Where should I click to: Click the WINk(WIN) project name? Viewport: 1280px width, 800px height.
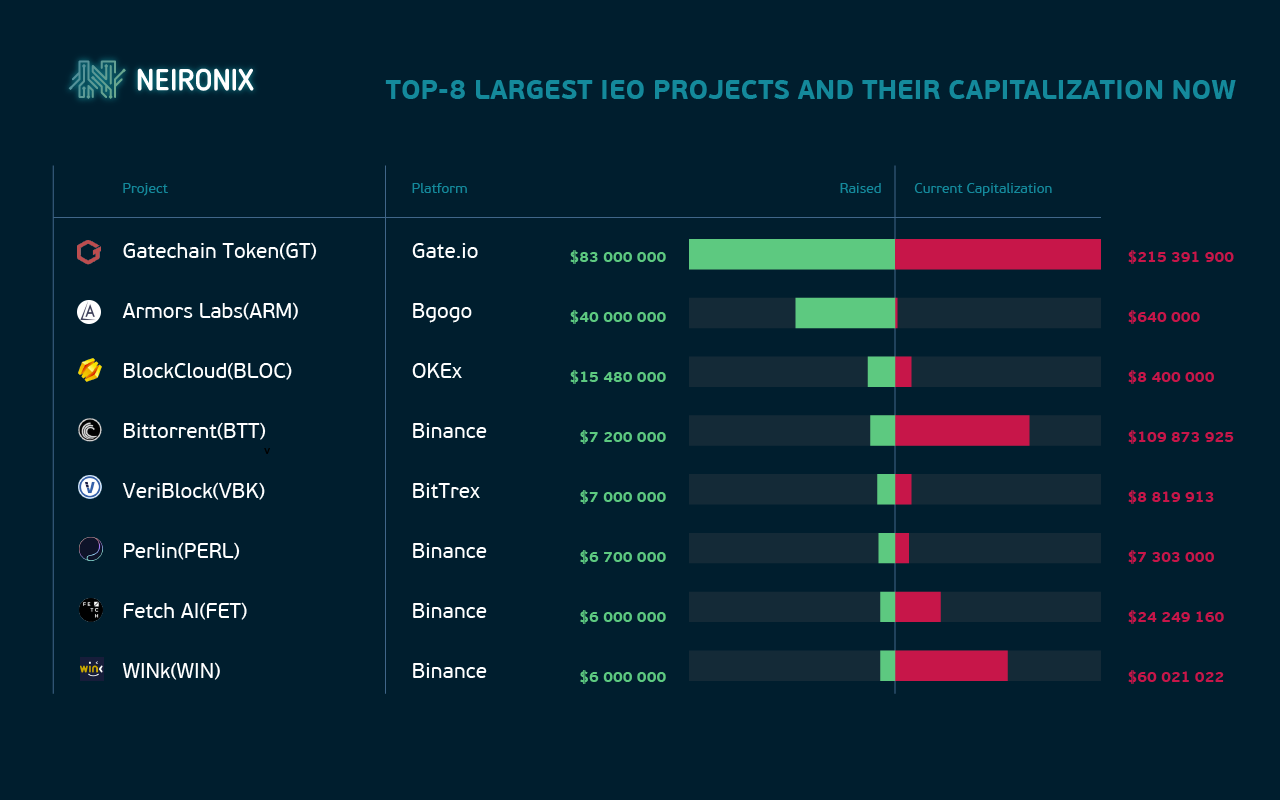[x=171, y=671]
